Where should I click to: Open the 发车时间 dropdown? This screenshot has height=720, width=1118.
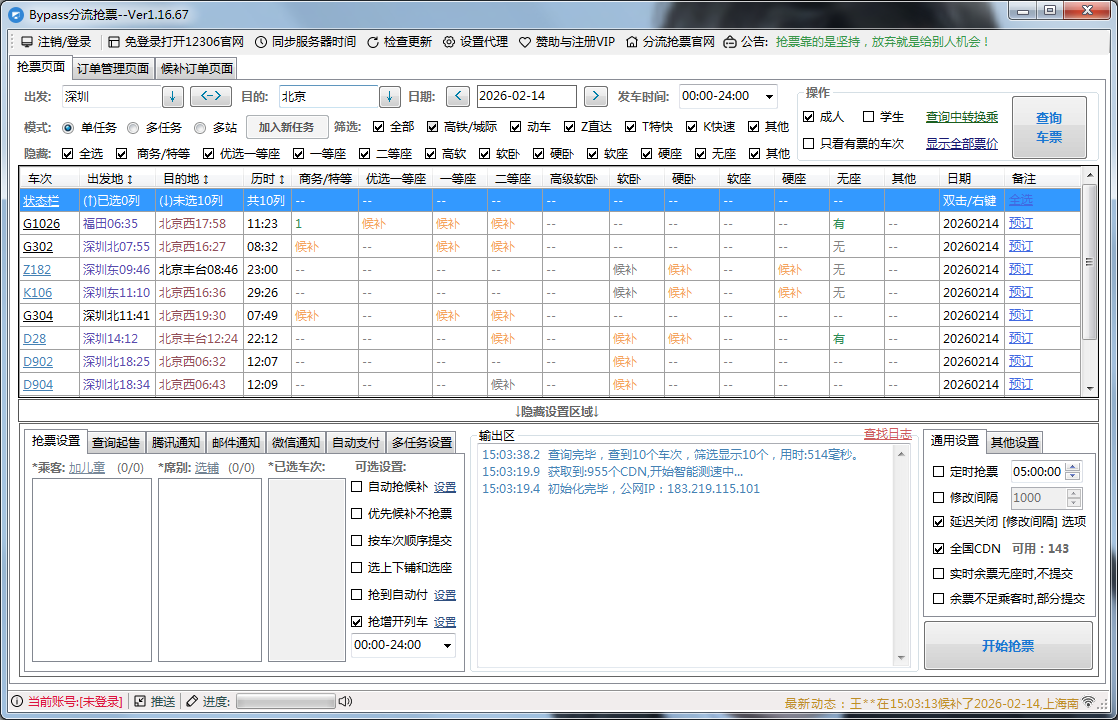[768, 96]
